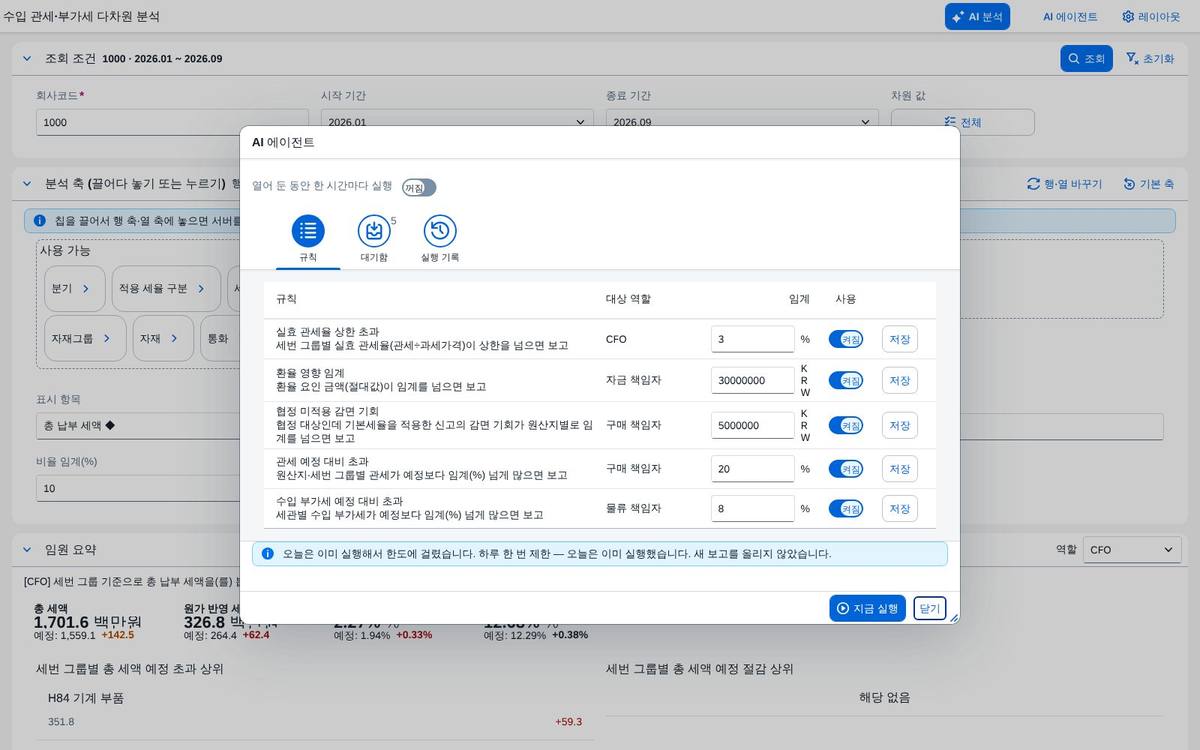1200x750 pixels.
Task: Click the 조회 search button
Action: (x=1086, y=59)
